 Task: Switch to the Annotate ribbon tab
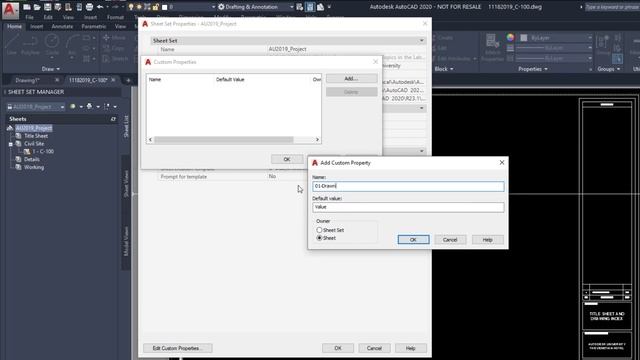pos(62,27)
